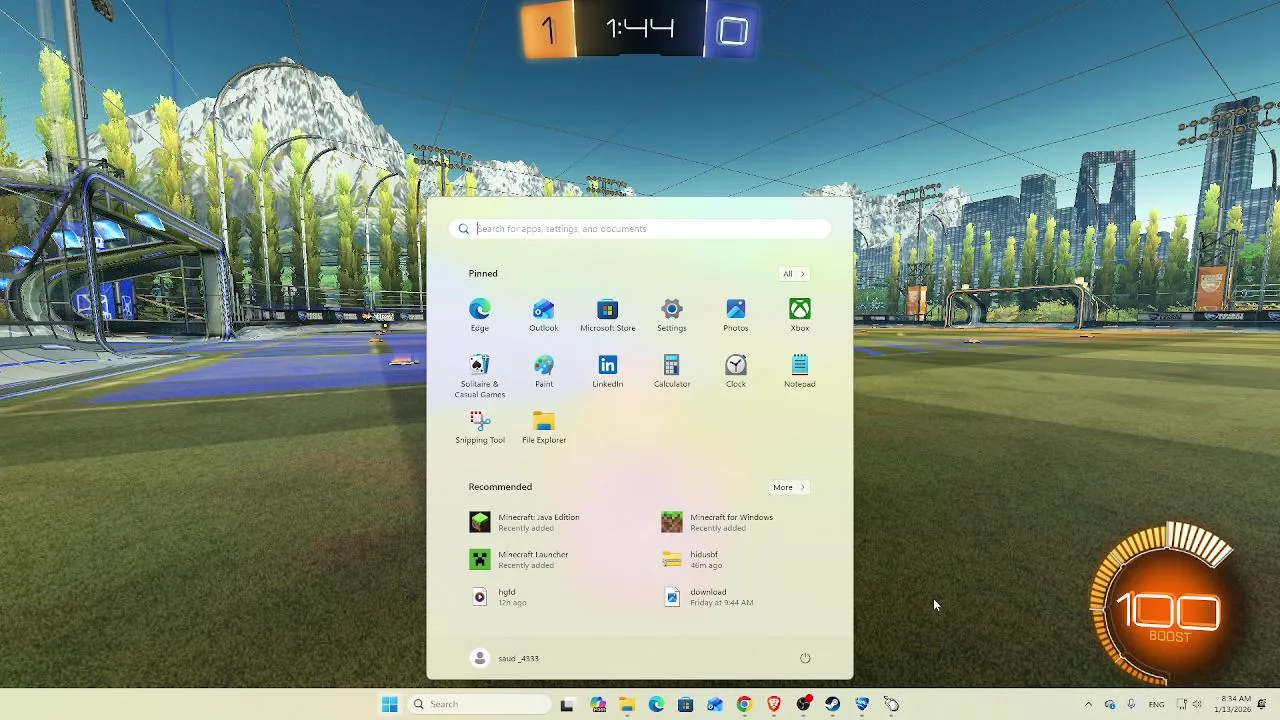Image resolution: width=1280 pixels, height=720 pixels.
Task: Open Outlook from pinned apps
Action: coord(544,315)
